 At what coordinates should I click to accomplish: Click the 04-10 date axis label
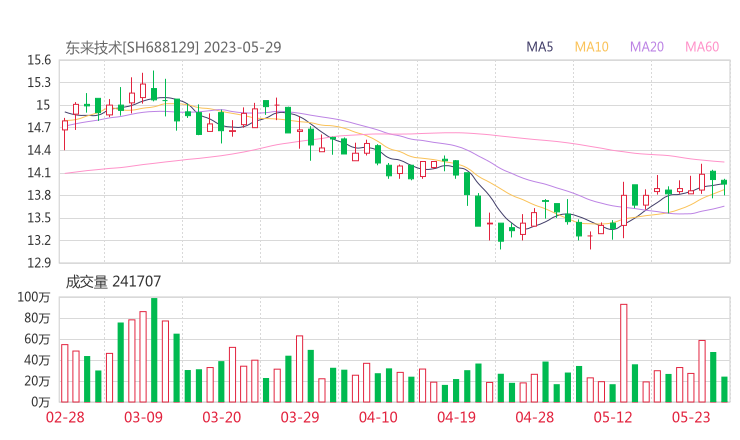(x=378, y=417)
